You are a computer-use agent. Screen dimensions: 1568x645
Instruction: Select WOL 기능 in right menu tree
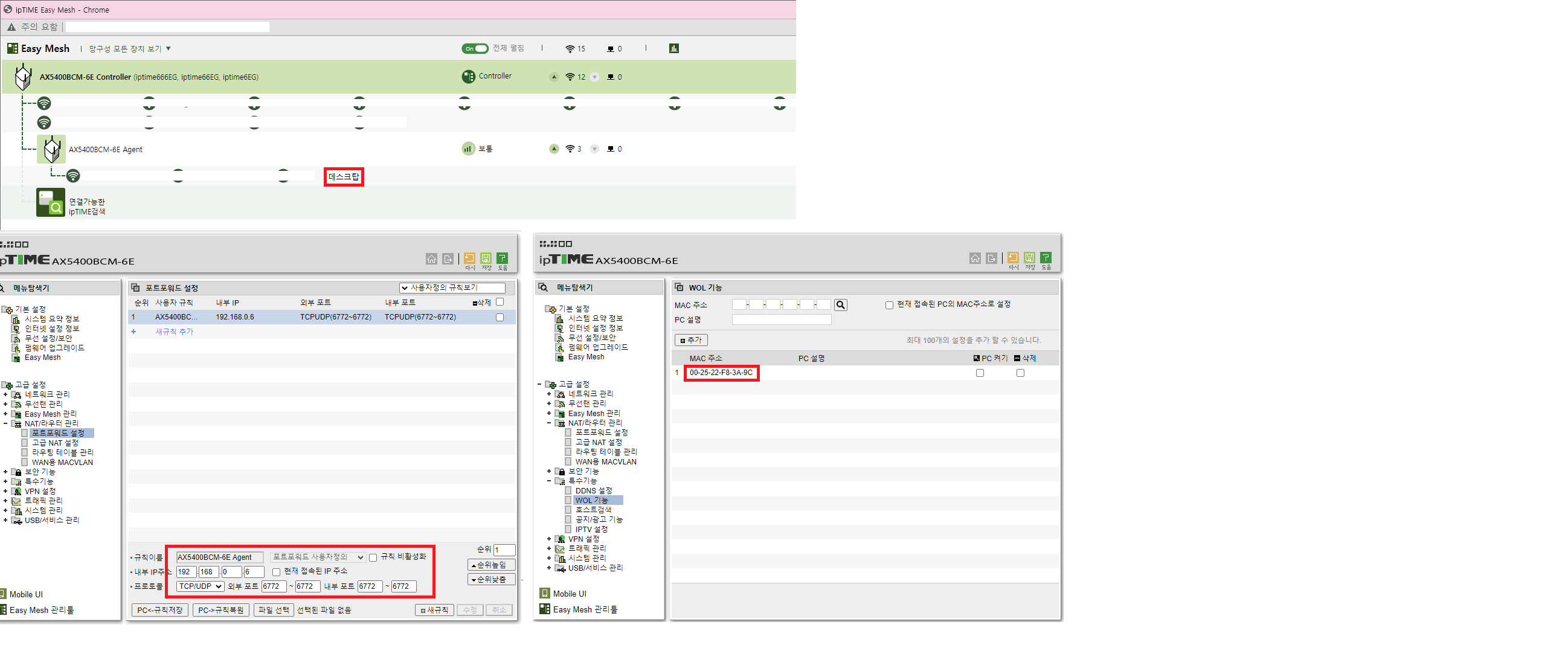point(591,500)
